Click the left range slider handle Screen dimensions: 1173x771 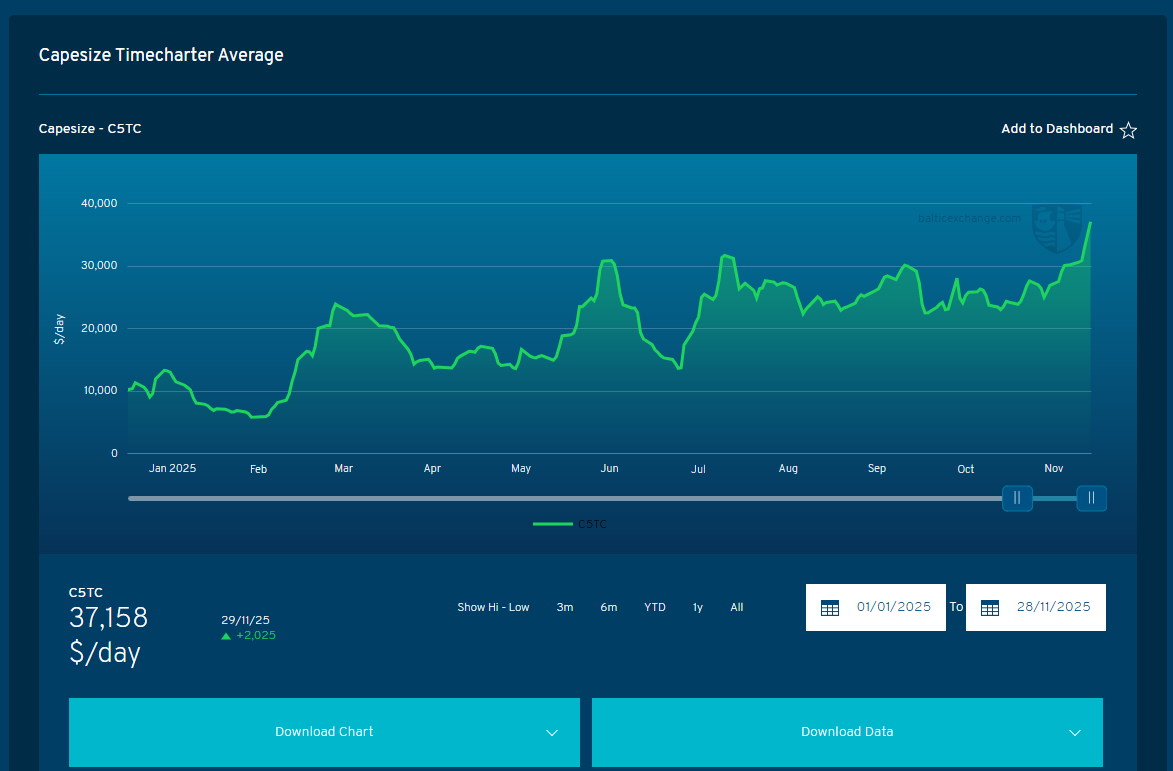1017,498
